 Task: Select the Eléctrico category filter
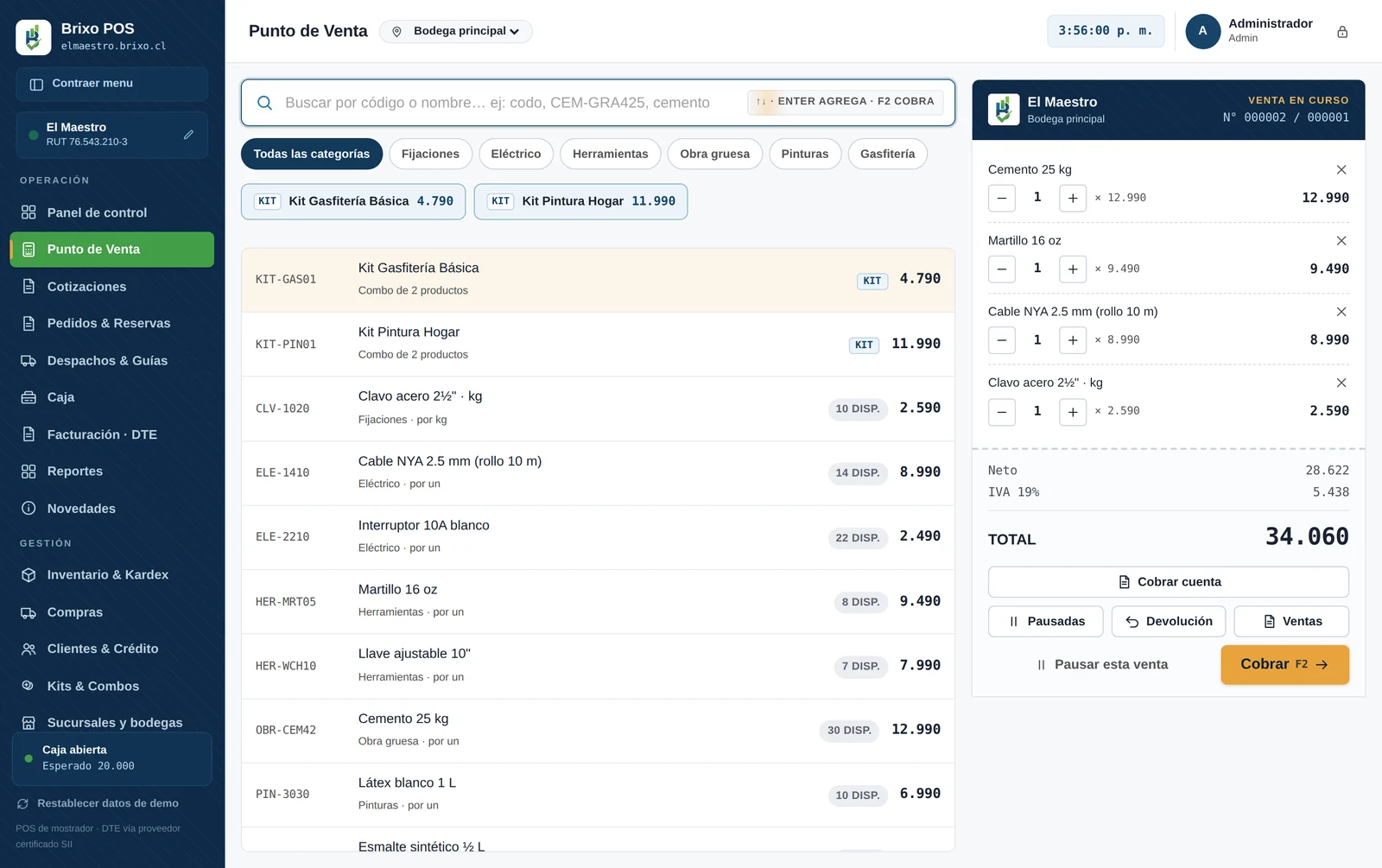coord(516,154)
